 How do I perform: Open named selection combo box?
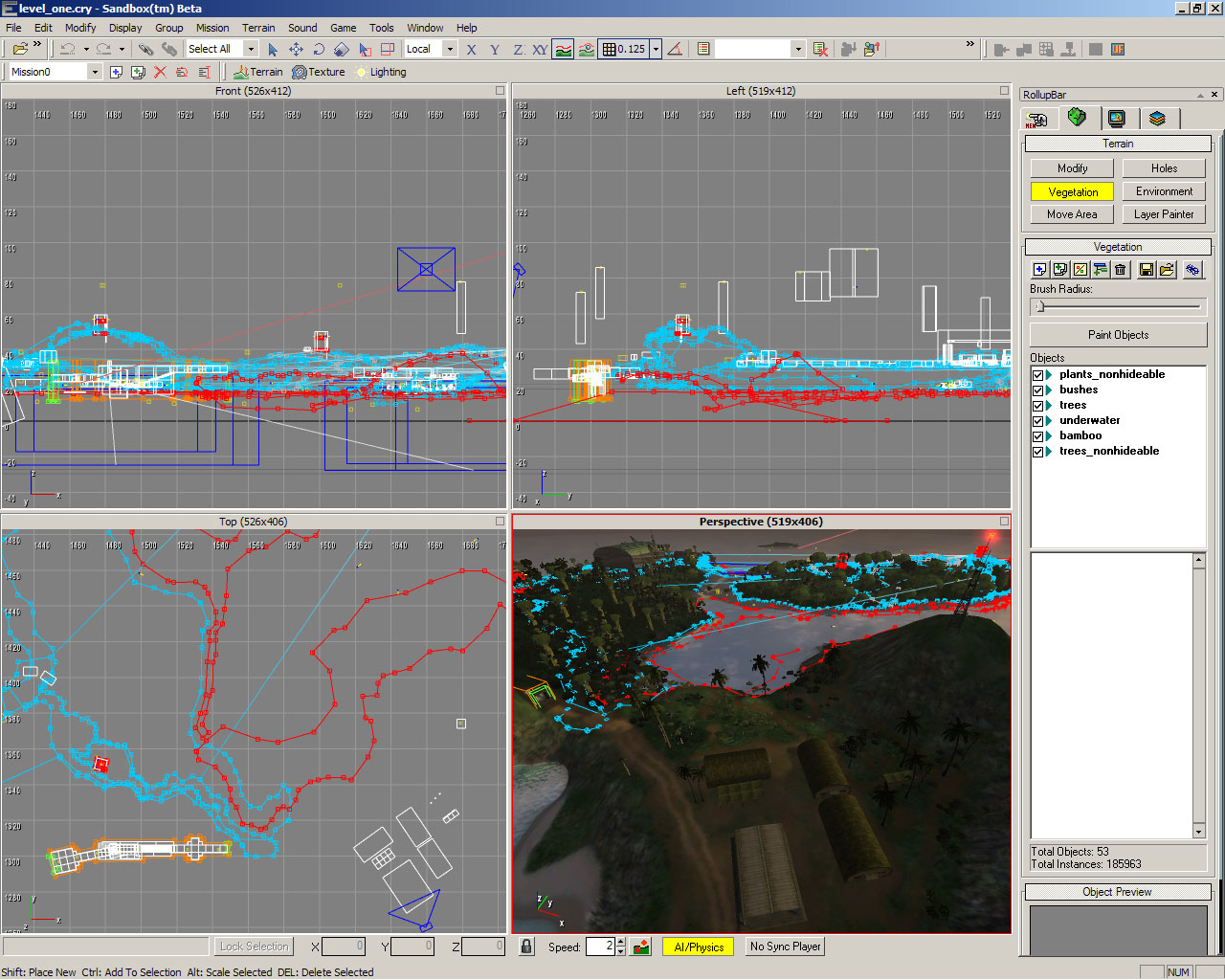[x=760, y=49]
